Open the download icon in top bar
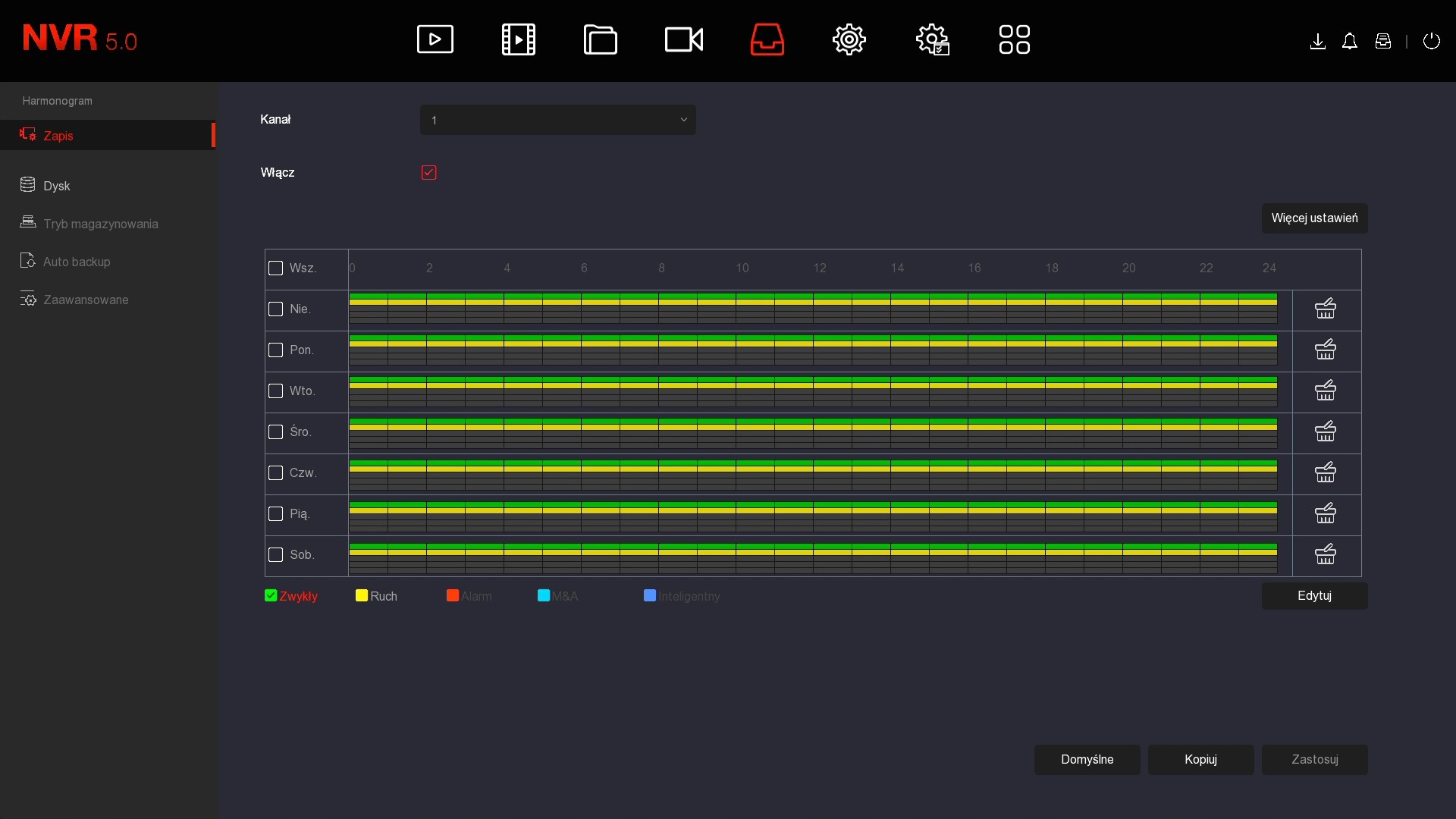 1319,42
